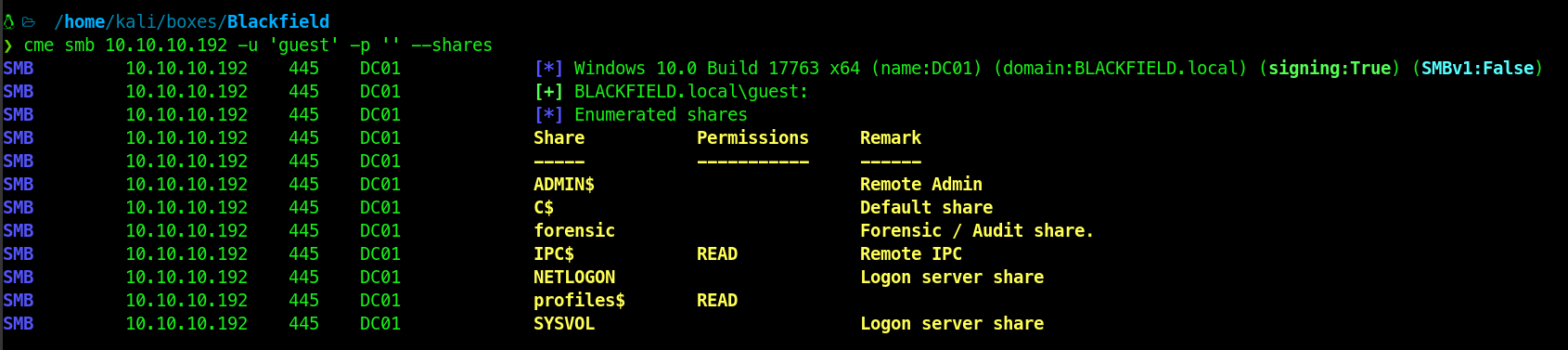
Task: Click the Blackfield directory name in path
Action: pyautogui.click(x=278, y=21)
